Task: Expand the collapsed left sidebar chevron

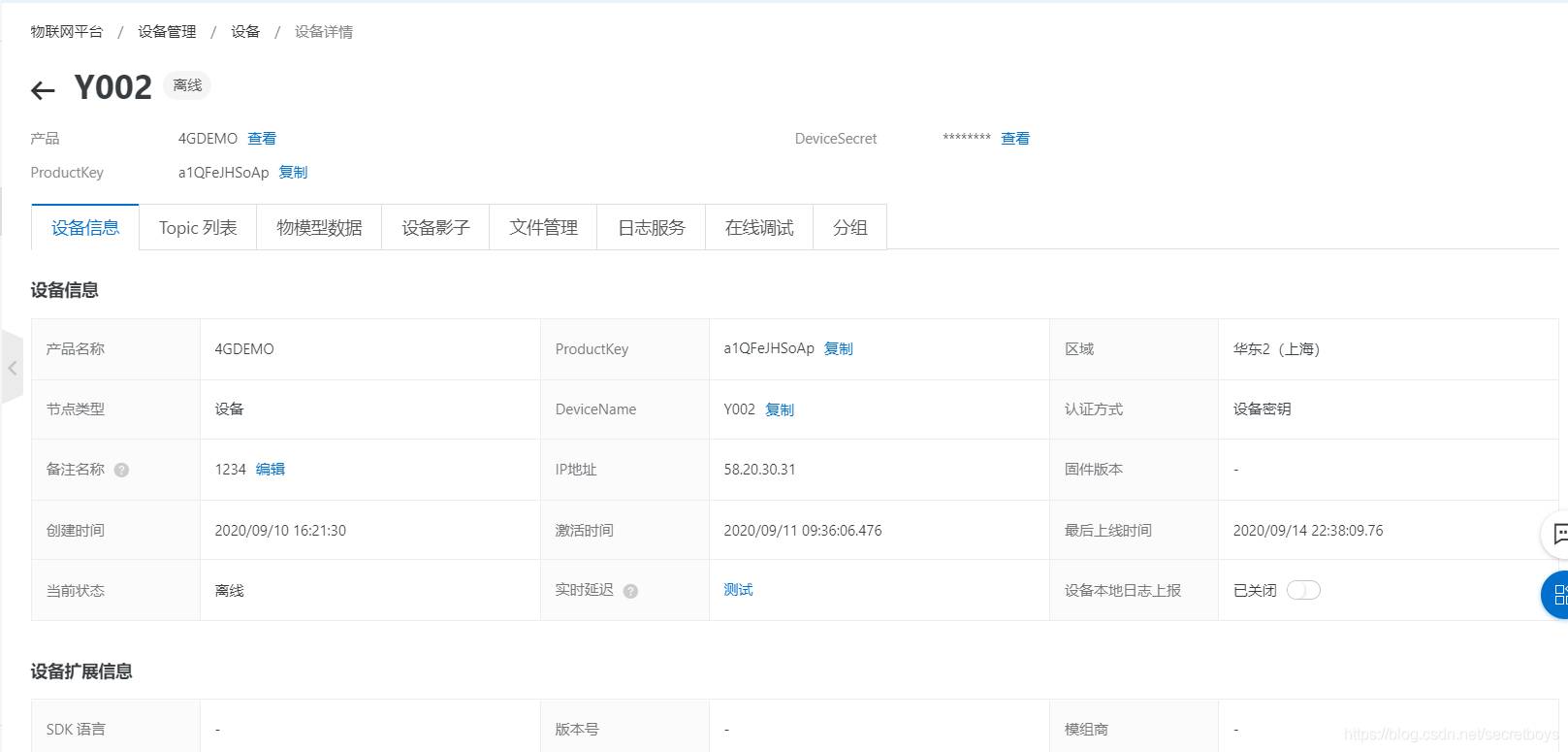Action: click(12, 368)
